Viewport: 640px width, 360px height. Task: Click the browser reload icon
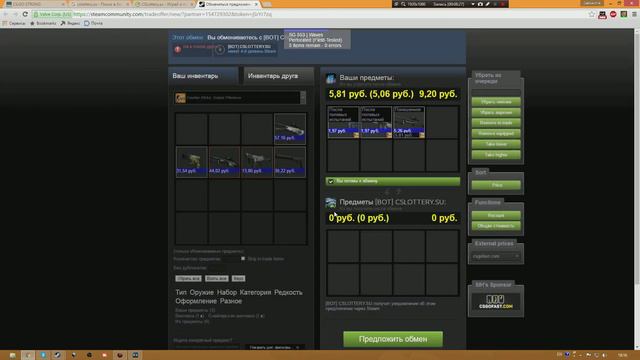(x=25, y=14)
